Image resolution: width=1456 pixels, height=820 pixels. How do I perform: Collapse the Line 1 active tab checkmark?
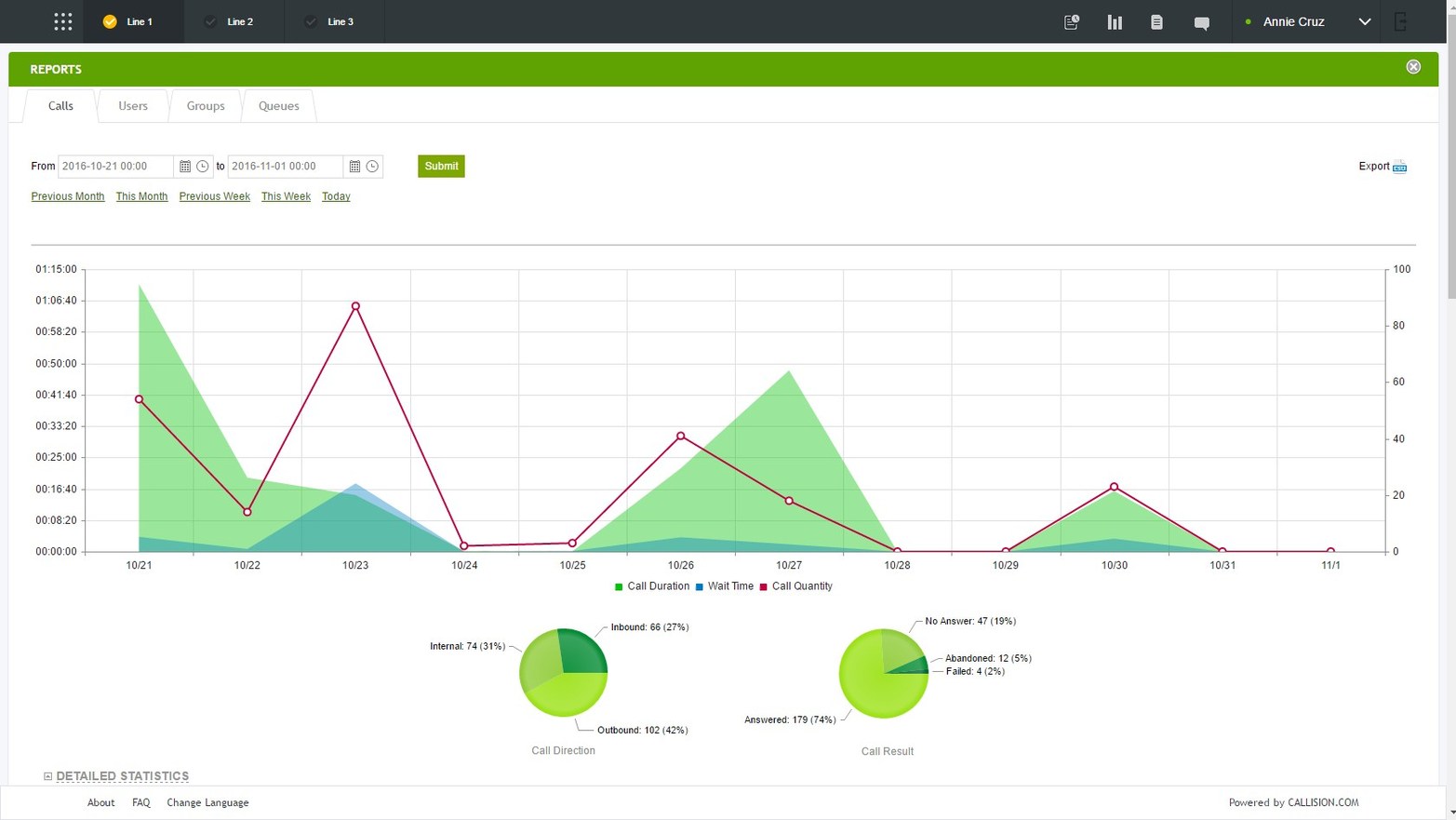[x=111, y=21]
